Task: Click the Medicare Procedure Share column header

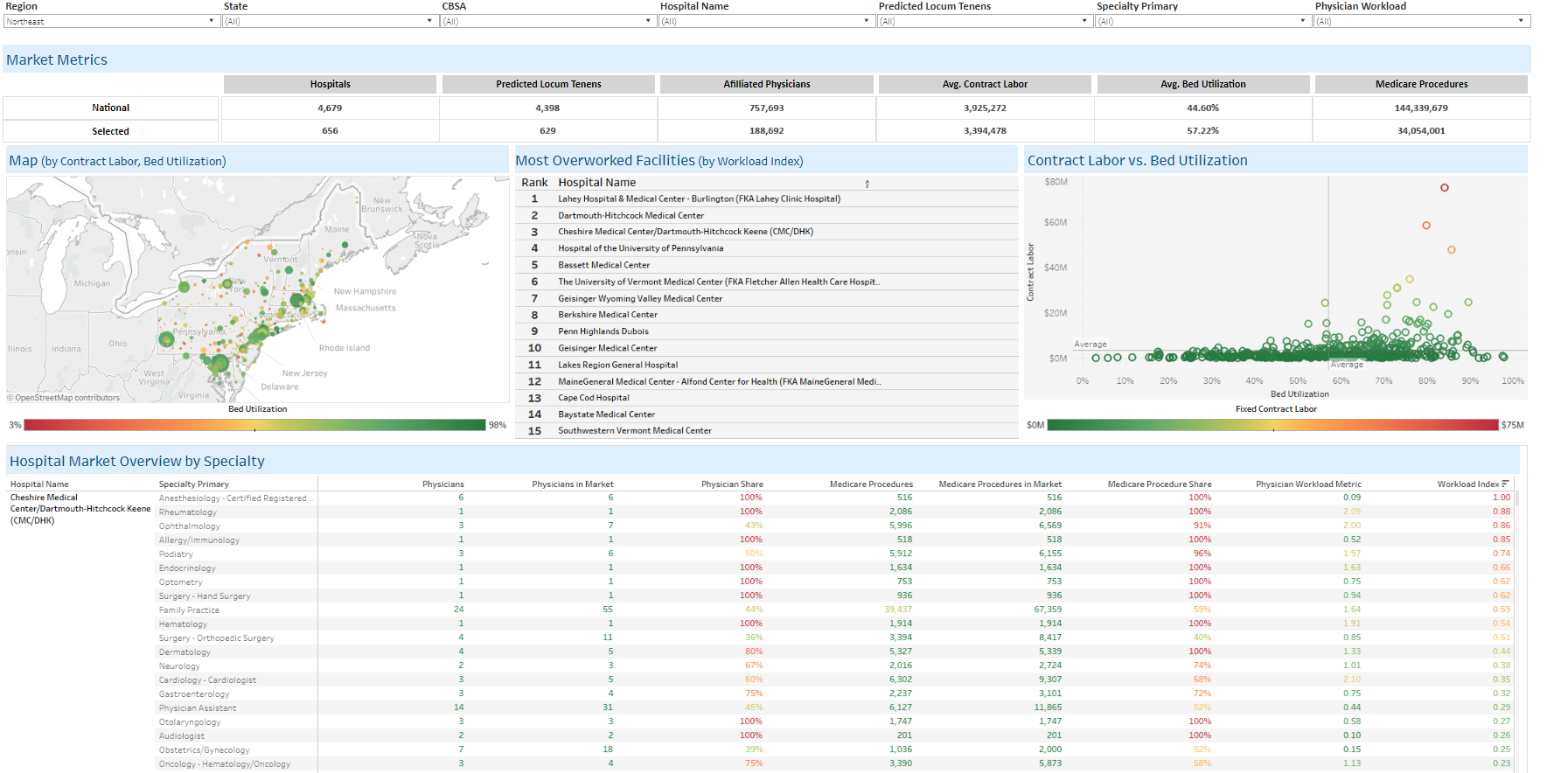Action: (1160, 484)
